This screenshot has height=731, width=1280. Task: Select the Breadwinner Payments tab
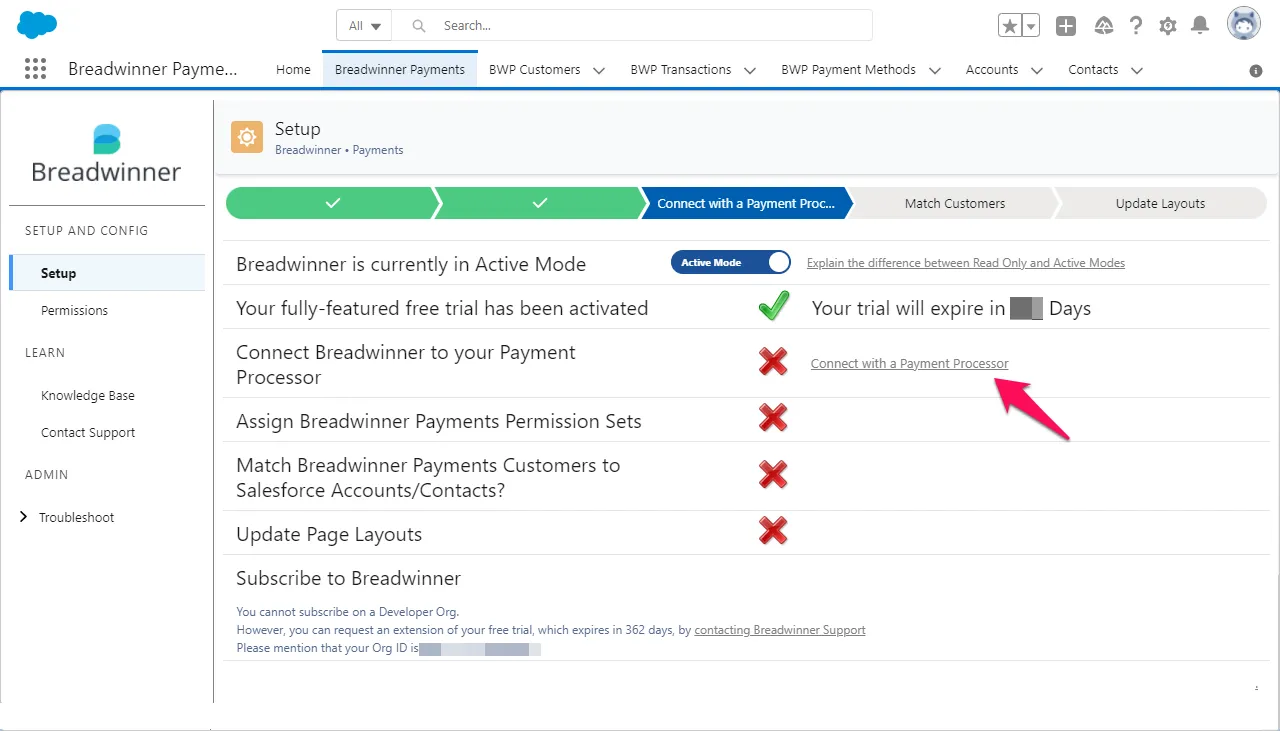[x=400, y=70]
